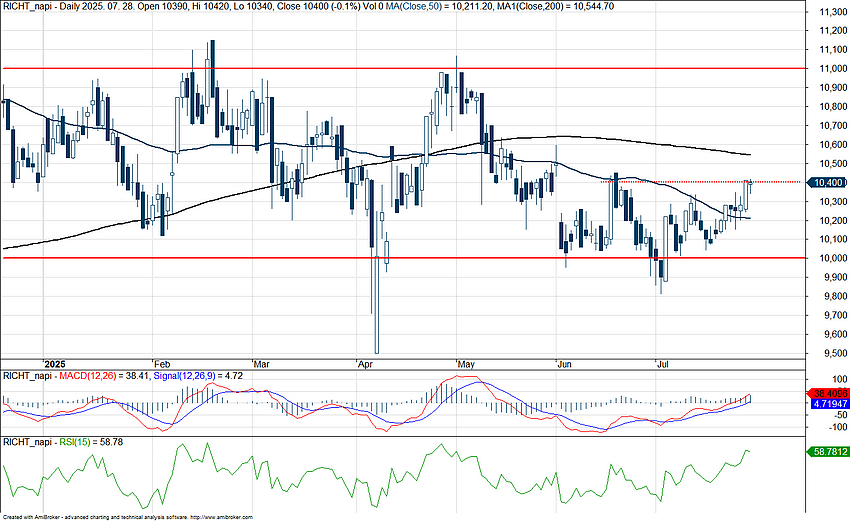Click the MA1(Close,200) = 10,544.70 title text

click(556, 7)
